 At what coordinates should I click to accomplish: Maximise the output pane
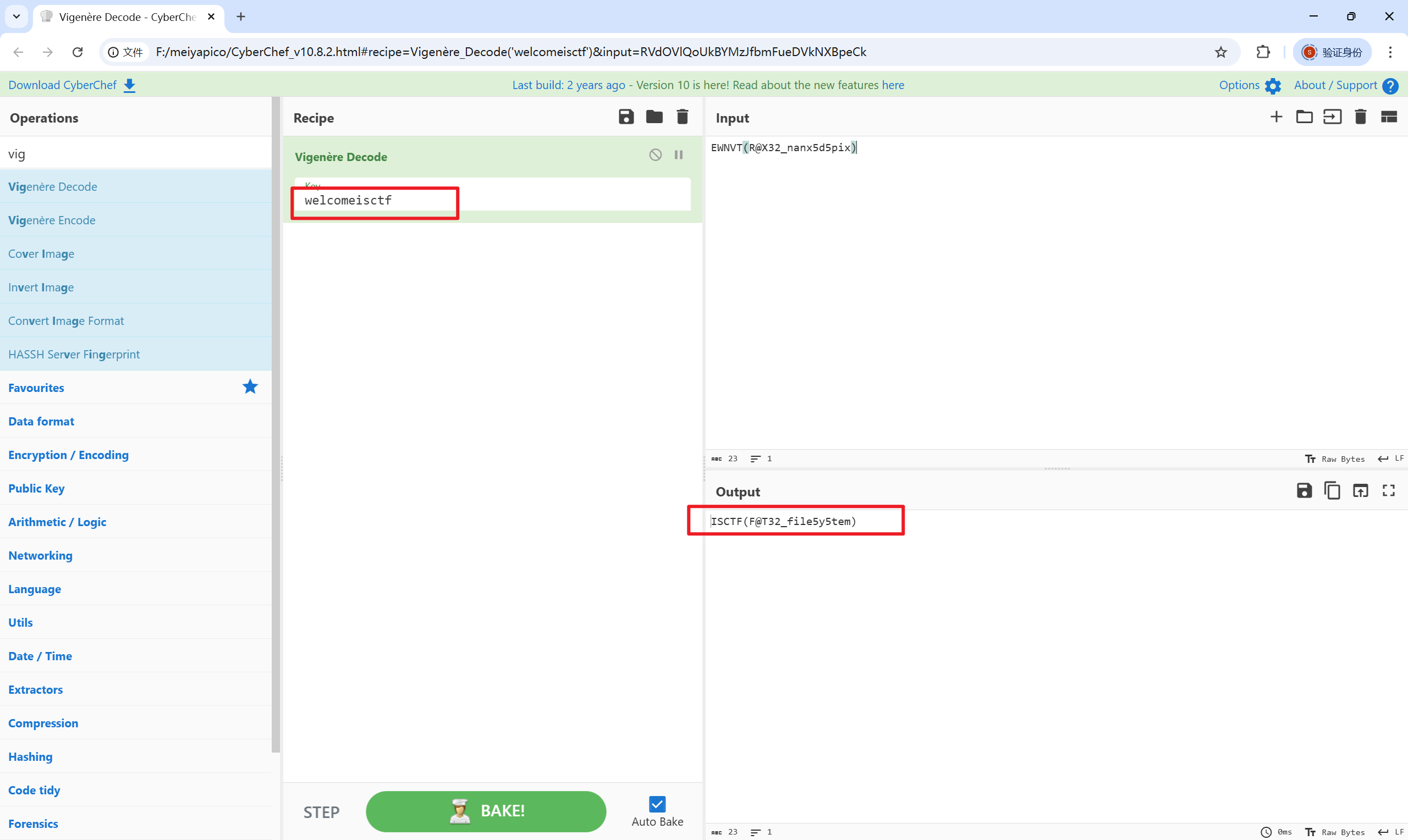coord(1389,491)
